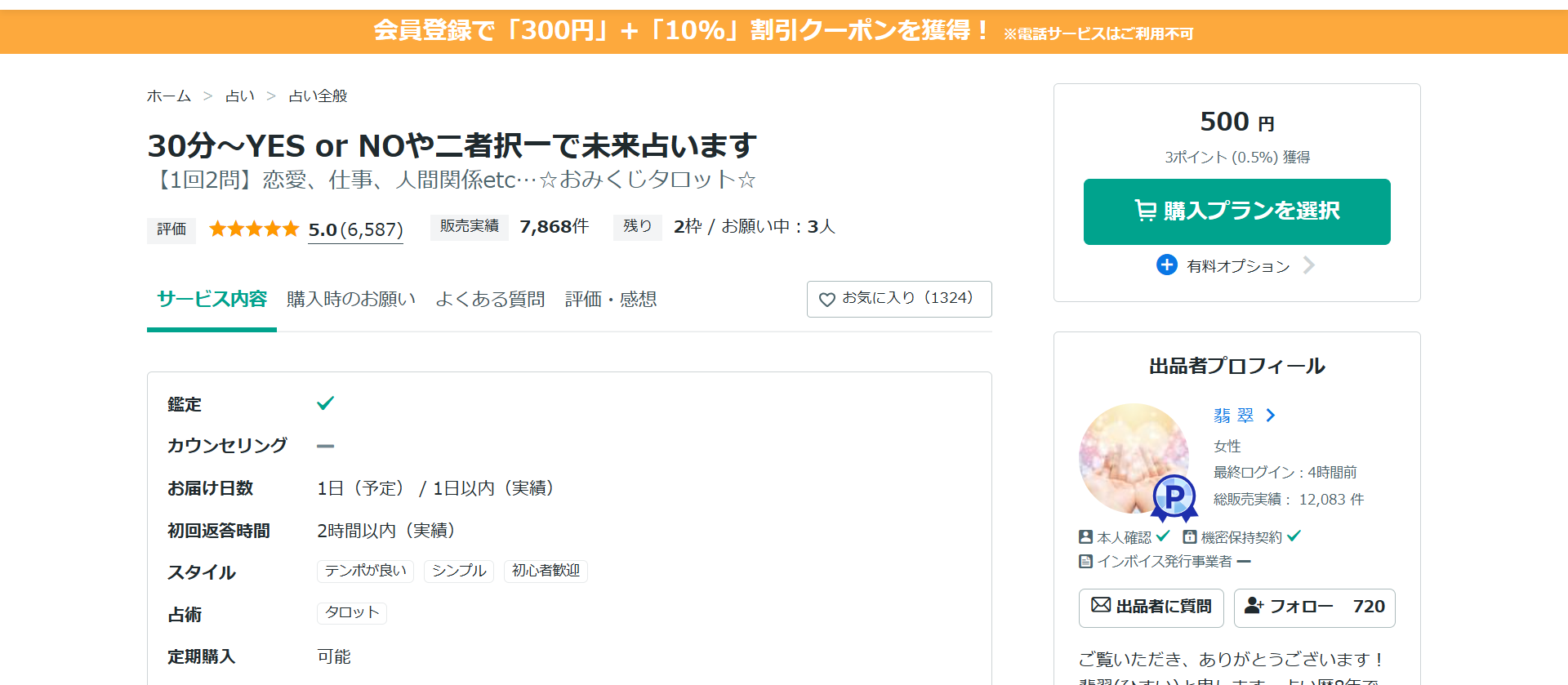
Task: Click the identity verified icon 本人確認
Action: 1085,537
